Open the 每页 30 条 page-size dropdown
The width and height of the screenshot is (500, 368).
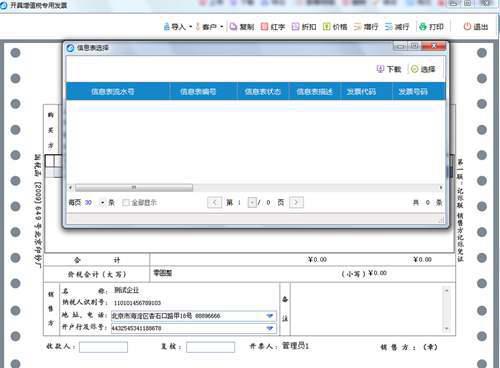point(103,203)
